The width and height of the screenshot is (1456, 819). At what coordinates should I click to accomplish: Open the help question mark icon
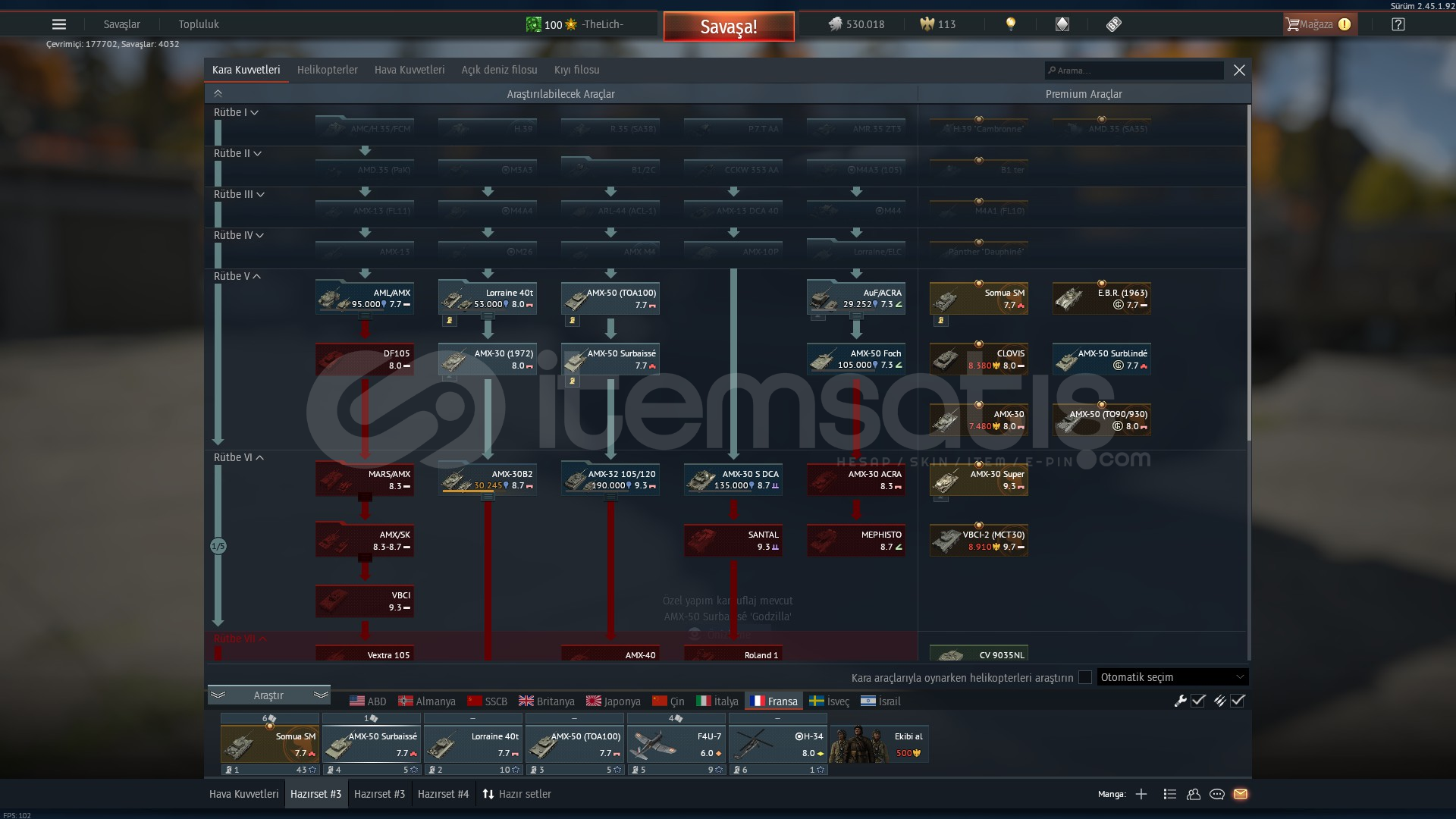point(1398,24)
